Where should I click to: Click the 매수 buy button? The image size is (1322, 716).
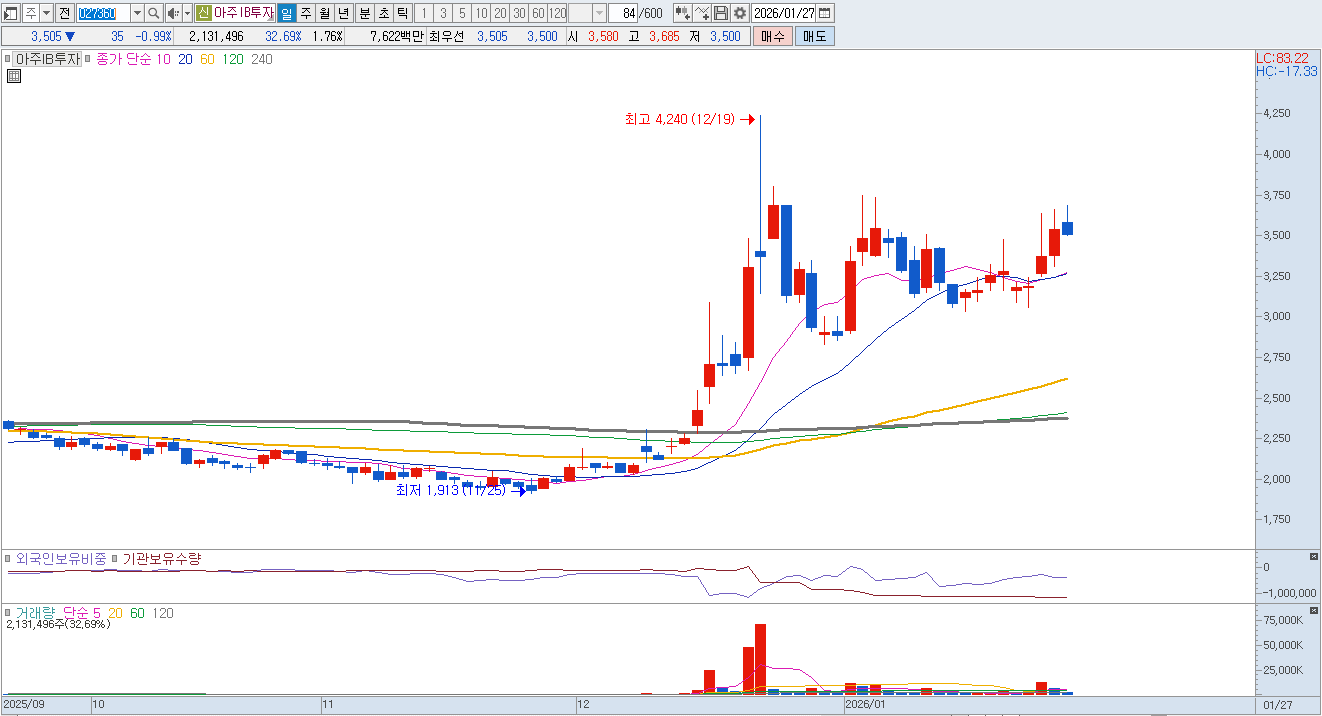pyautogui.click(x=772, y=36)
